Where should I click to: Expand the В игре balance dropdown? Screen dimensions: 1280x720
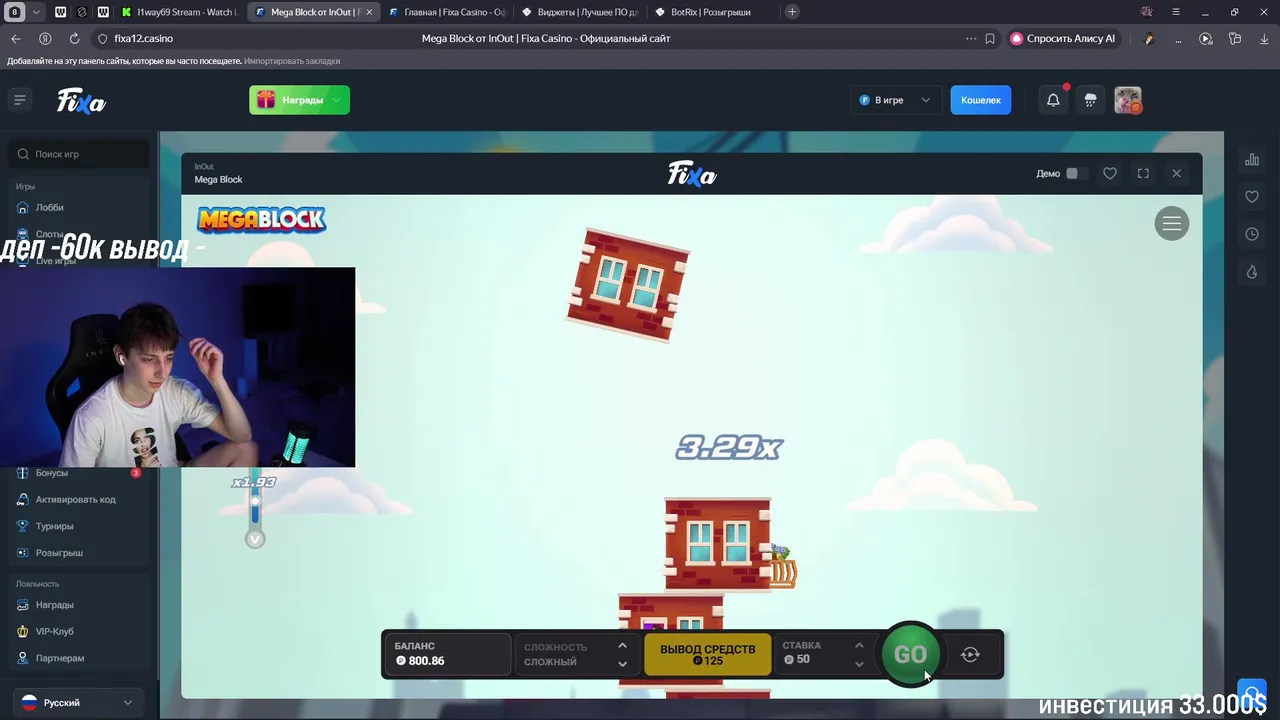(895, 100)
